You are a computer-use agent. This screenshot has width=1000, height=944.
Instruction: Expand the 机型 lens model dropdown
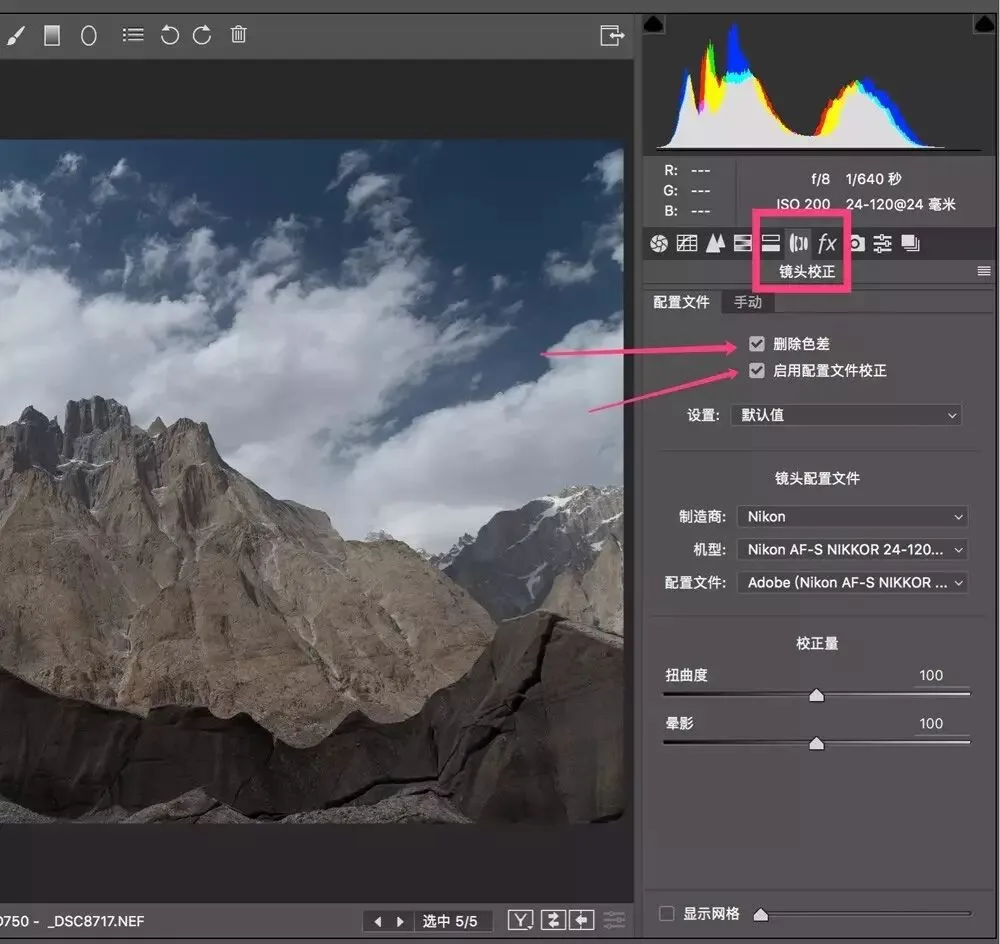[x=852, y=549]
